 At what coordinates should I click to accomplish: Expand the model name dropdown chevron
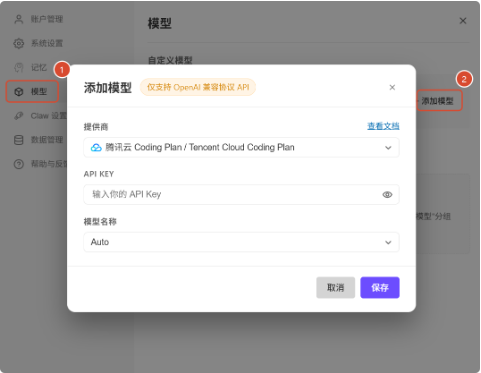coord(388,242)
